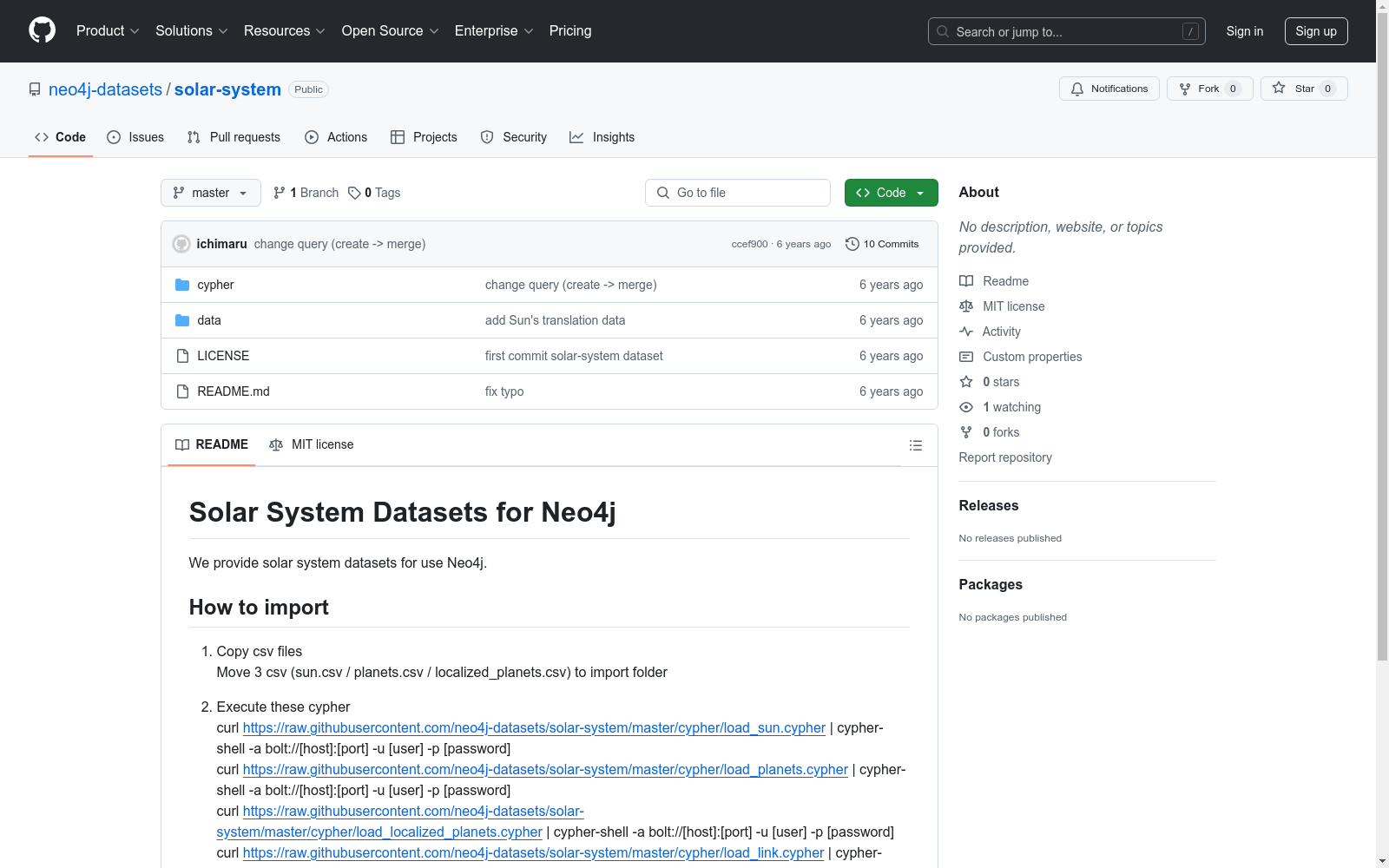1389x868 pixels.
Task: Click the star icon beside 0 stars
Action: point(966,382)
